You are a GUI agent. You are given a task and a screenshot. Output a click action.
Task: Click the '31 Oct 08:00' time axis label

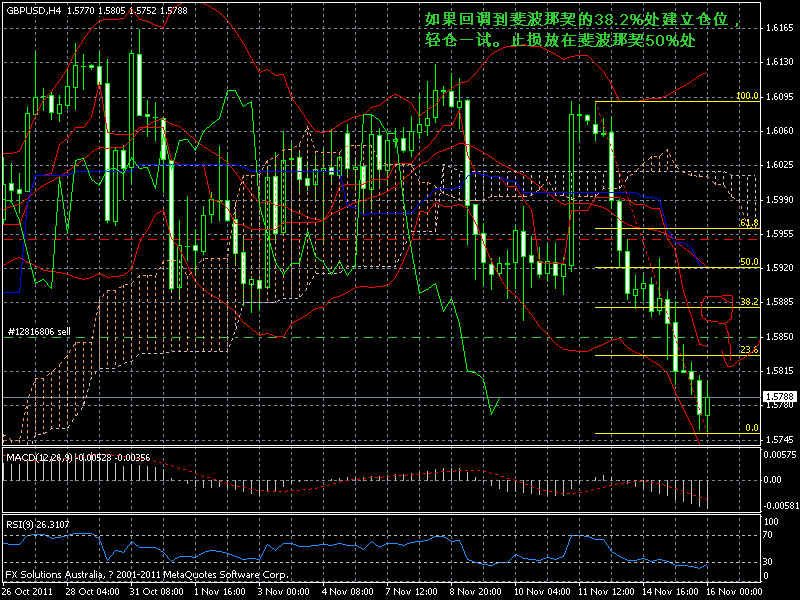coord(157,592)
